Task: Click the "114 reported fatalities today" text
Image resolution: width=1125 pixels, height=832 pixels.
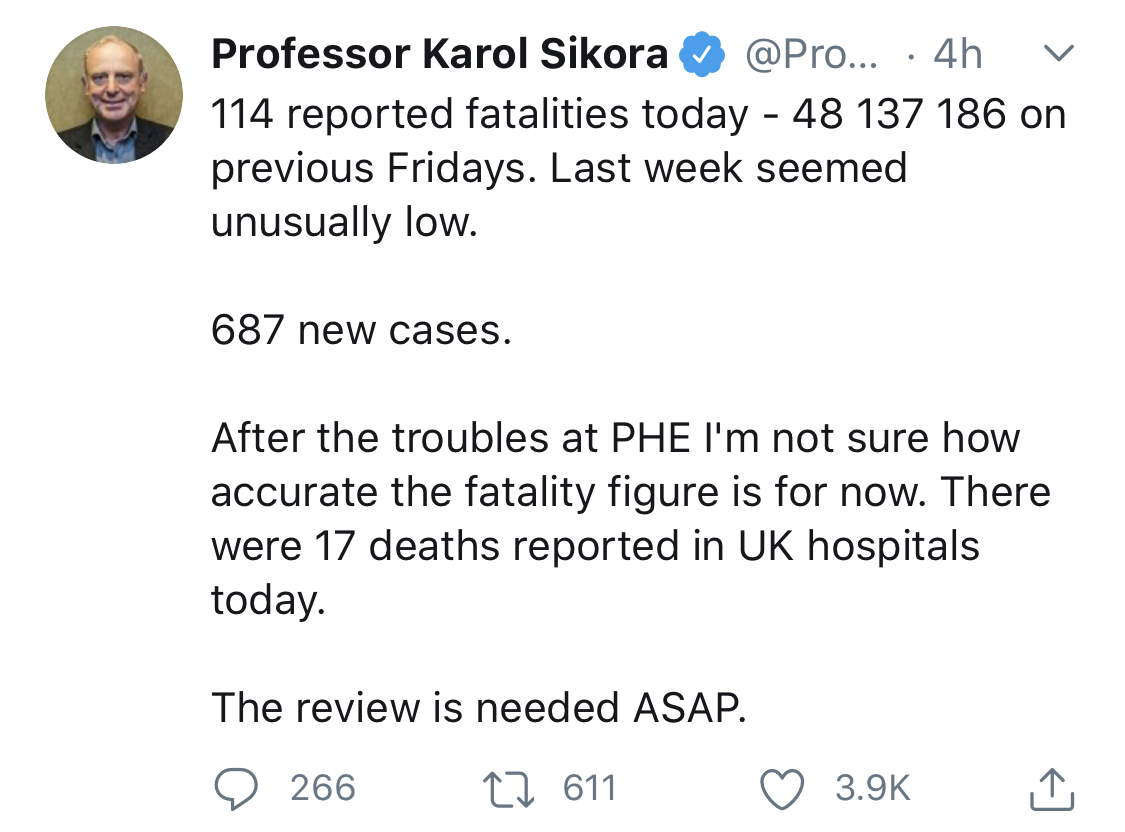Action: [479, 115]
